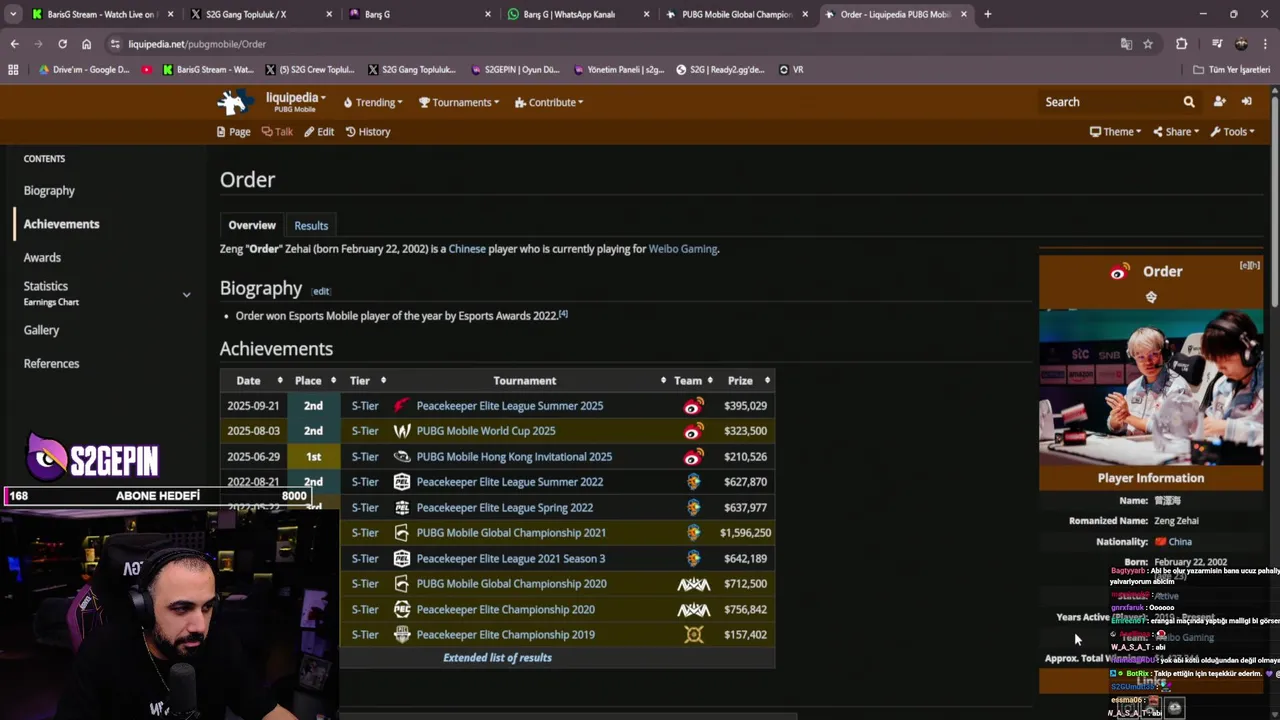Open the Theme dropdown
The width and height of the screenshot is (1280, 720).
pyautogui.click(x=1115, y=132)
